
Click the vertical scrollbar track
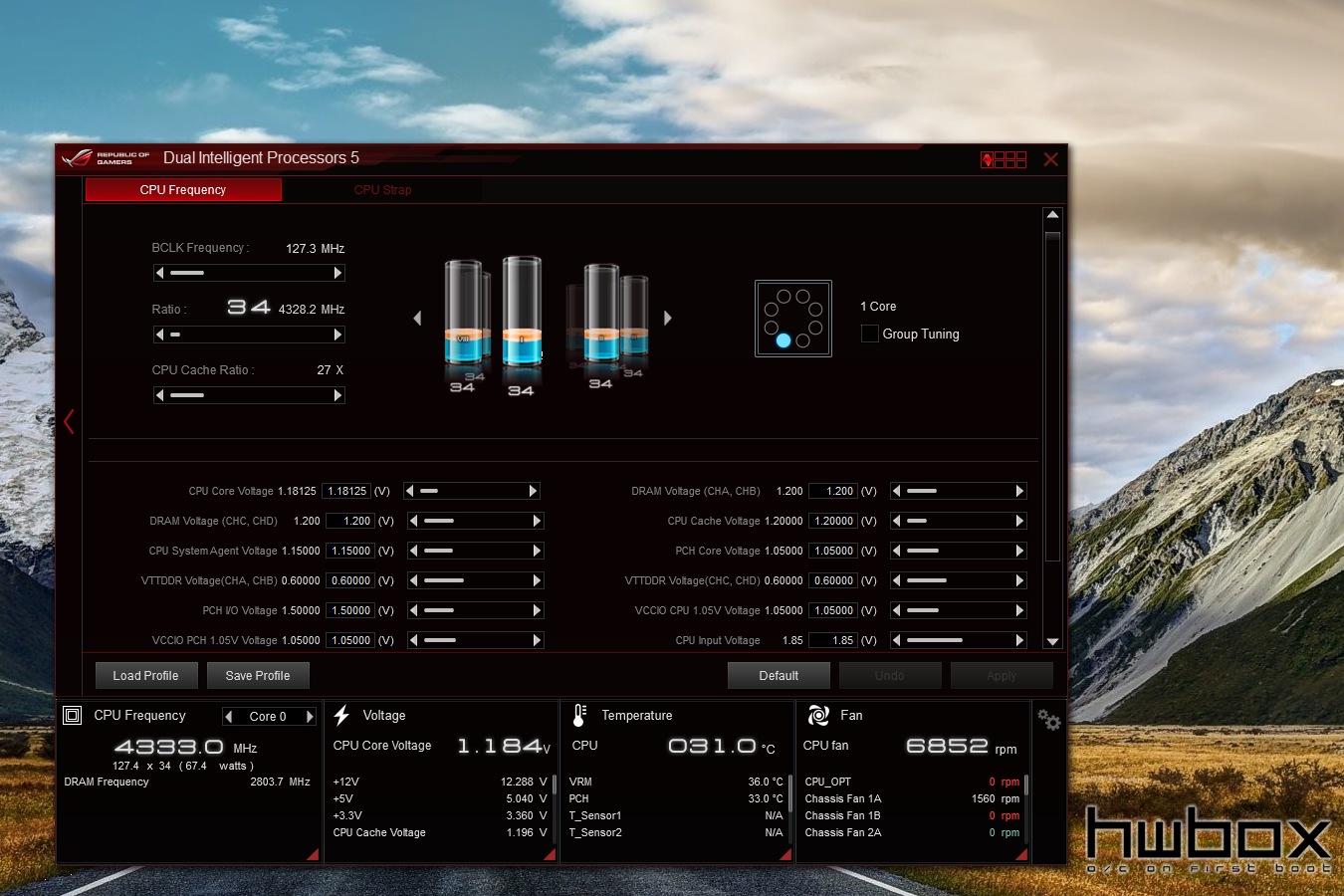click(1052, 428)
